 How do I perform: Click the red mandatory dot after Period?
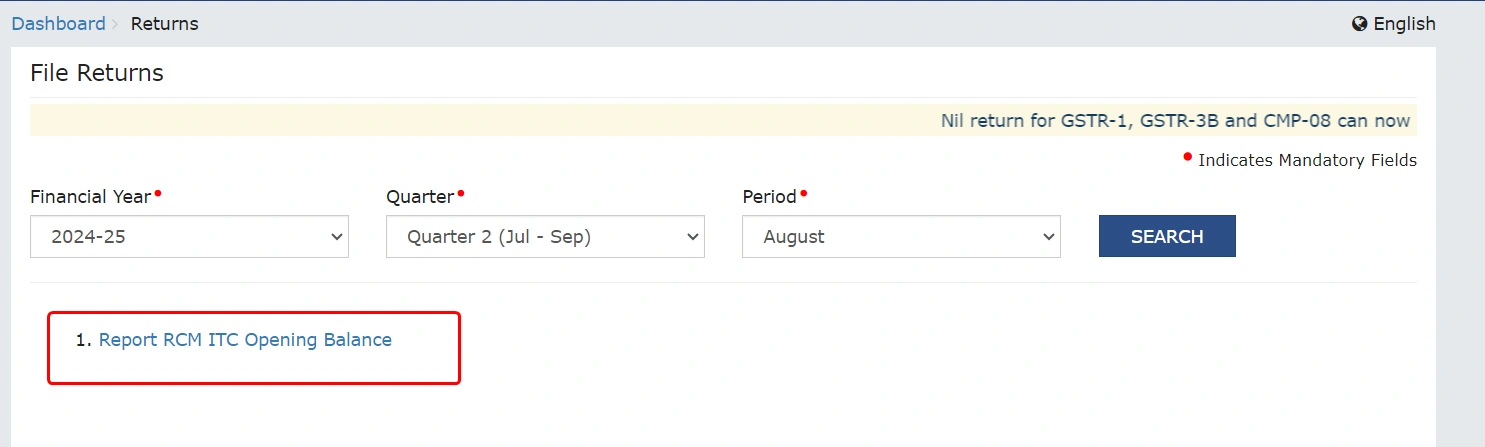[x=803, y=192]
